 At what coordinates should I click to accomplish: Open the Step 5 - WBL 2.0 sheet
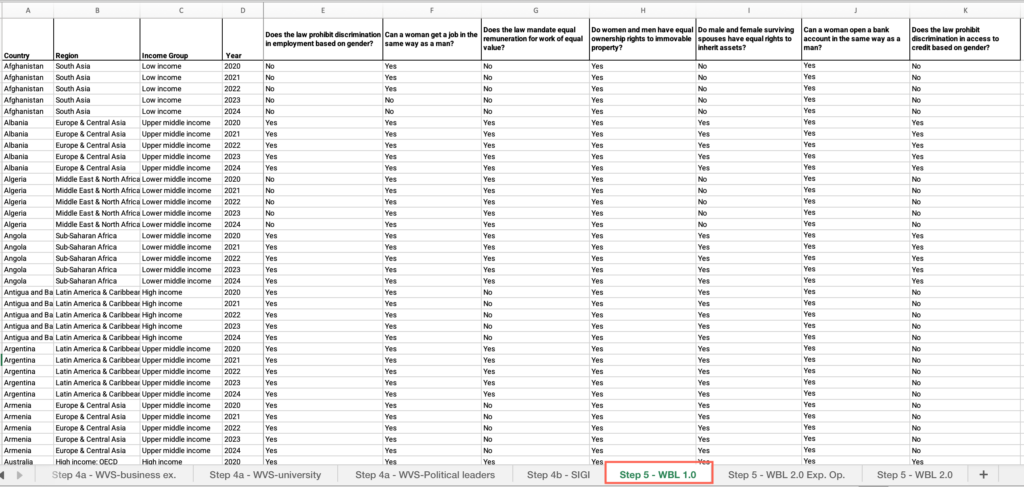[914, 475]
